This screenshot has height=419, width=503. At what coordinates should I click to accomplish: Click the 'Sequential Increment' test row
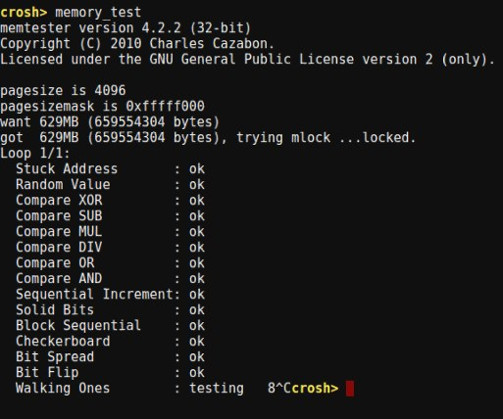110,294
